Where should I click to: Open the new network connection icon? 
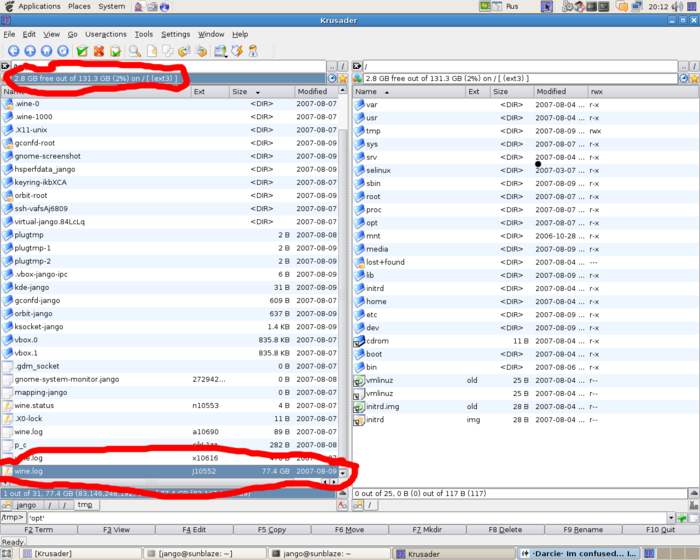219,51
